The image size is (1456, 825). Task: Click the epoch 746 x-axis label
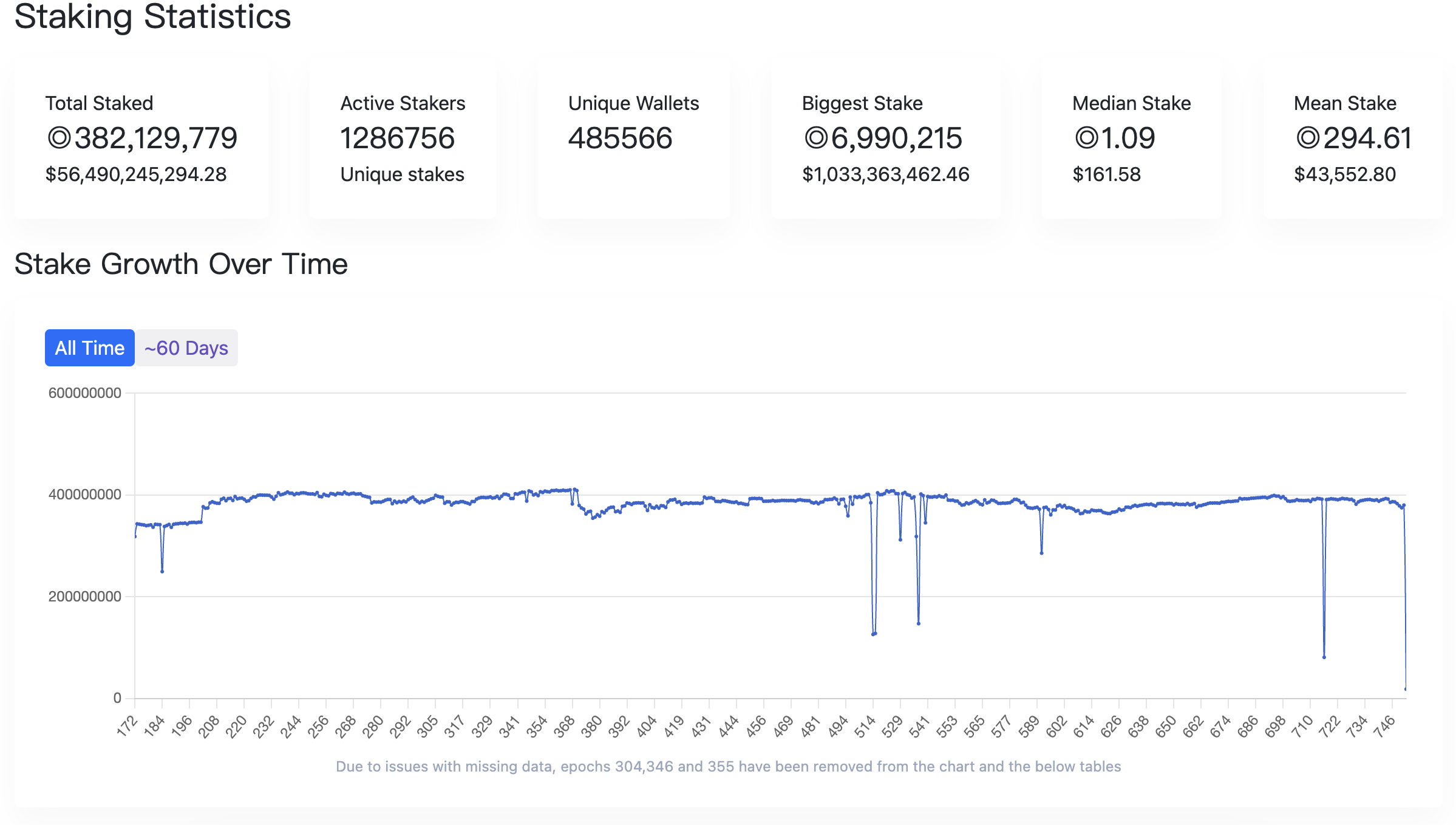(x=1384, y=727)
